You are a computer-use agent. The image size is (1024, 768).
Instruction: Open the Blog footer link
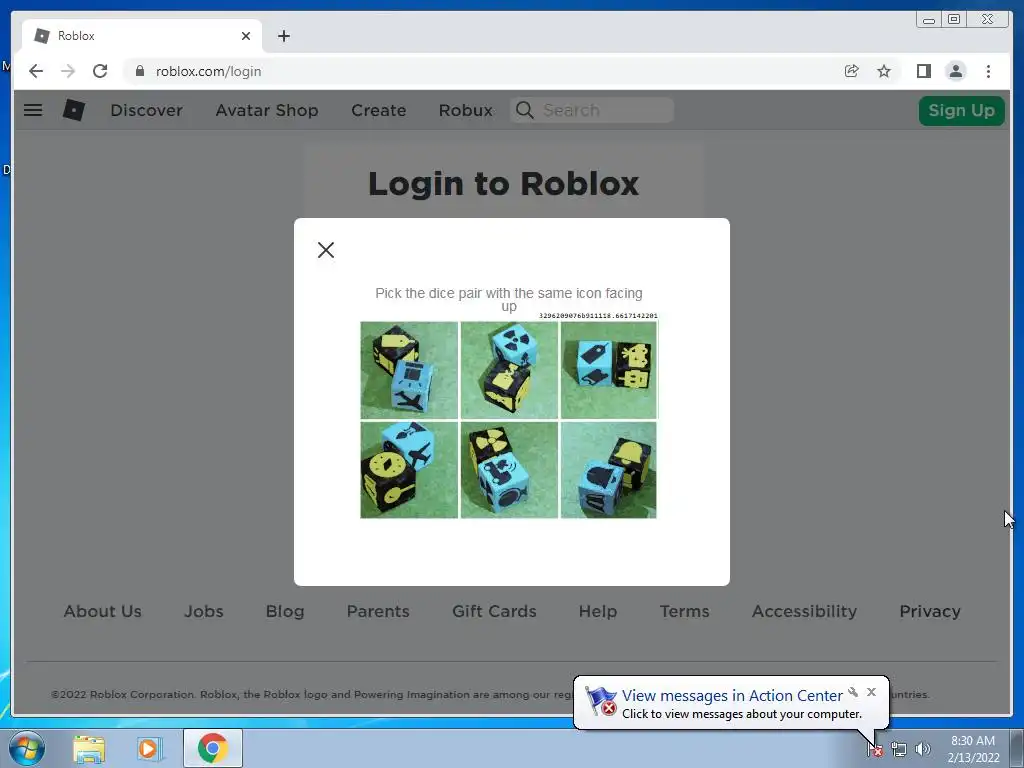pos(285,611)
